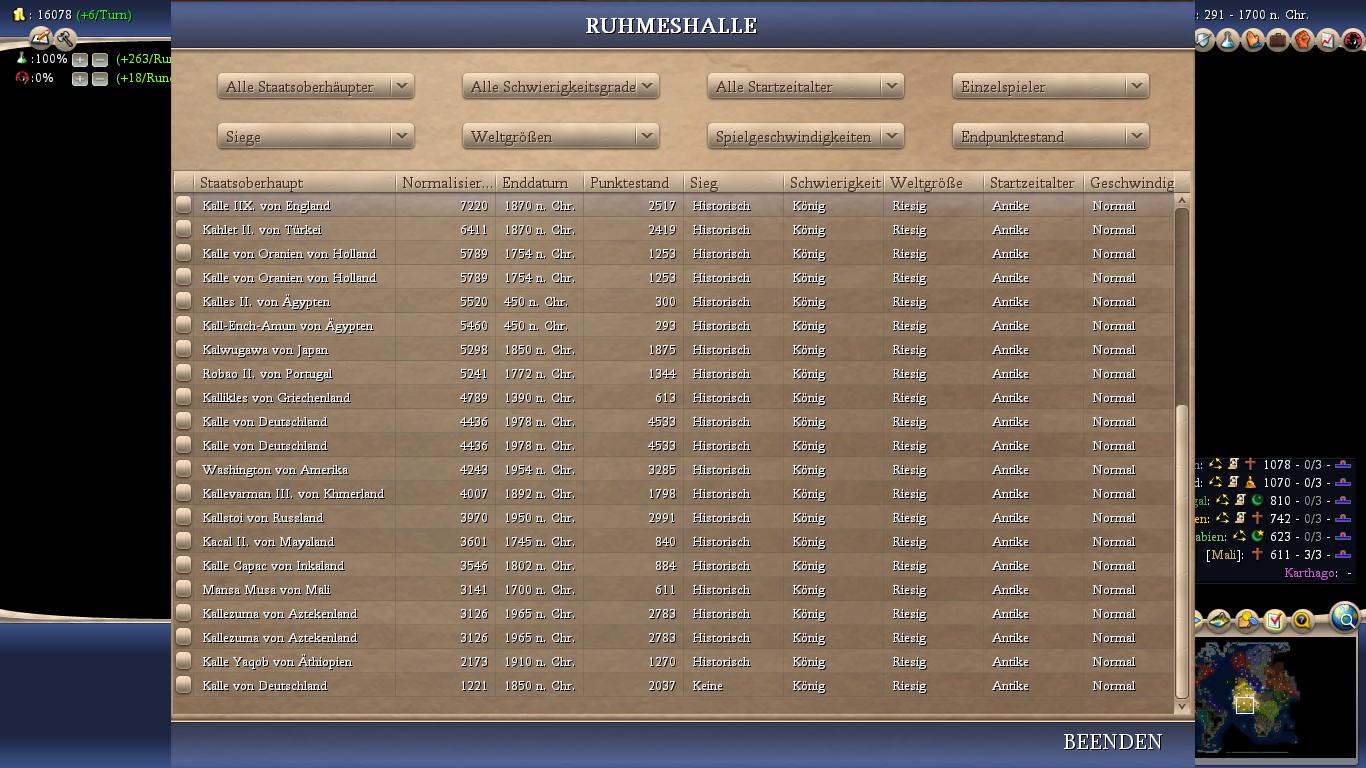Click the globe view magnifier icon
This screenshot has height=768, width=1366.
point(1346,619)
